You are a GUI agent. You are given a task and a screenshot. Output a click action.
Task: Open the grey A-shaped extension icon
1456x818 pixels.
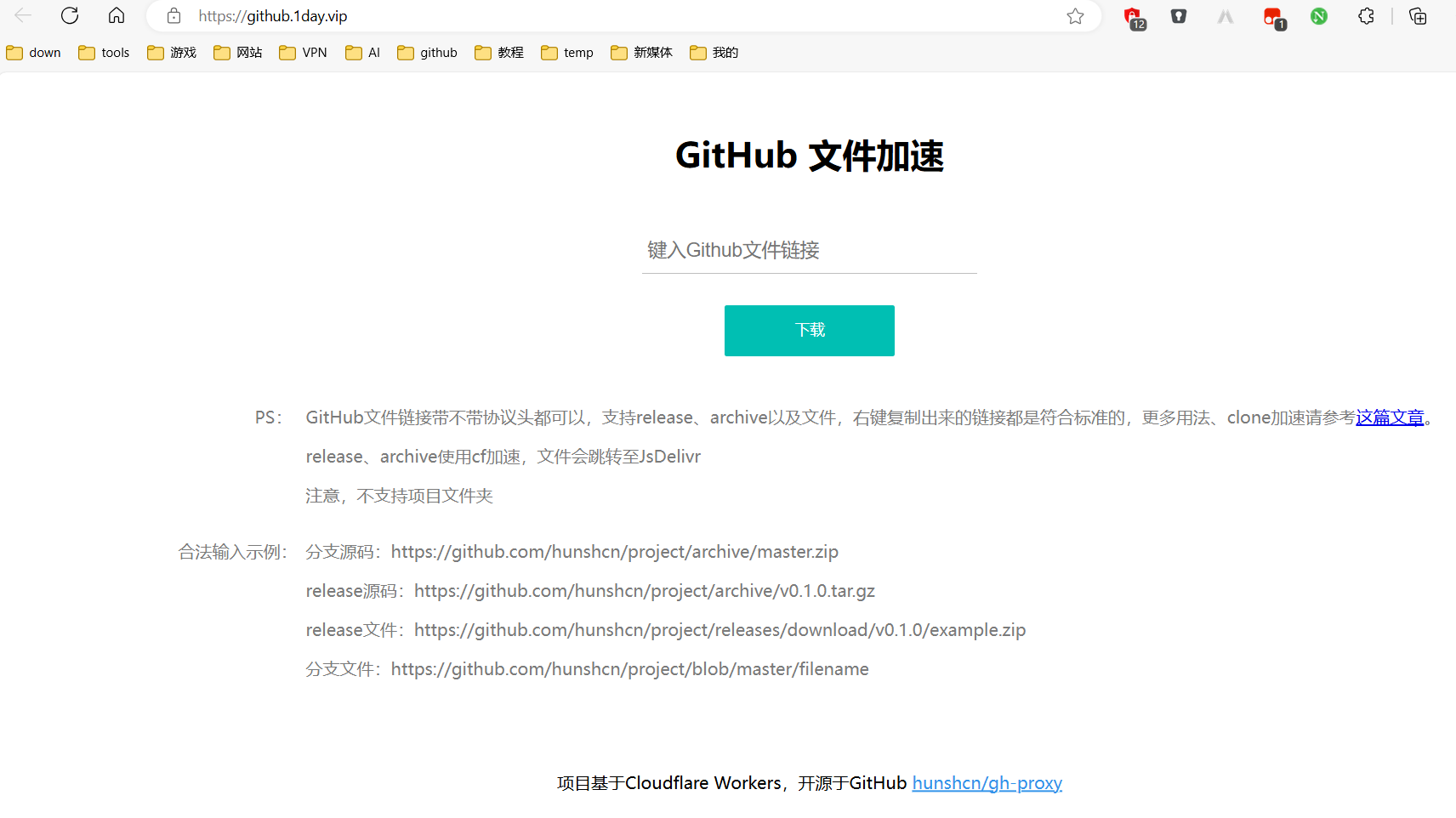tap(1226, 16)
